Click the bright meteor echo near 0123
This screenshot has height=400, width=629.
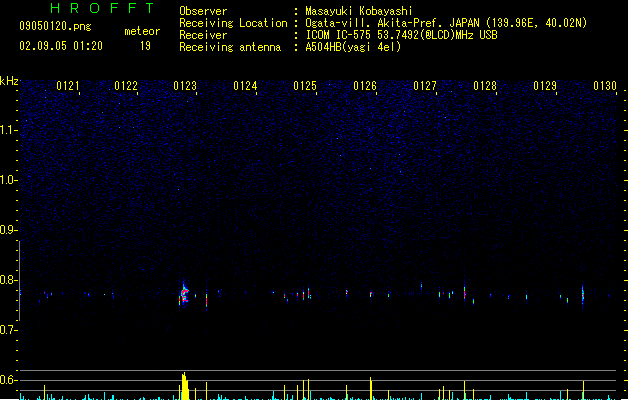coord(184,295)
